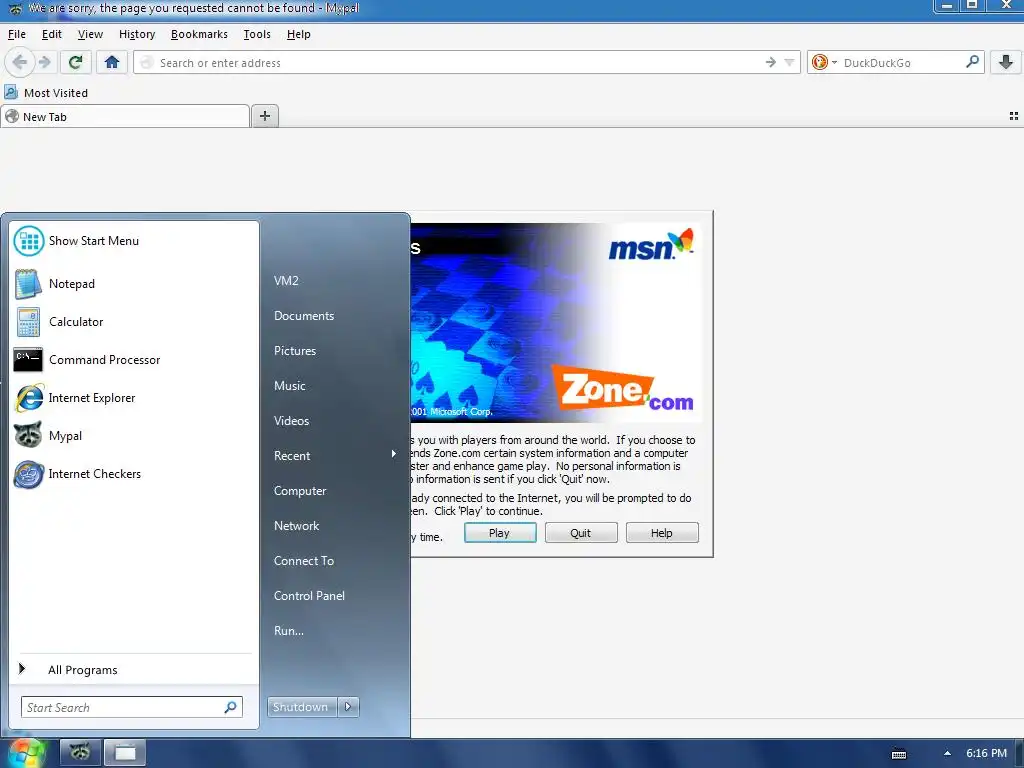This screenshot has width=1024, height=768.
Task: Click the 6:16 PM clock
Action: [987, 753]
